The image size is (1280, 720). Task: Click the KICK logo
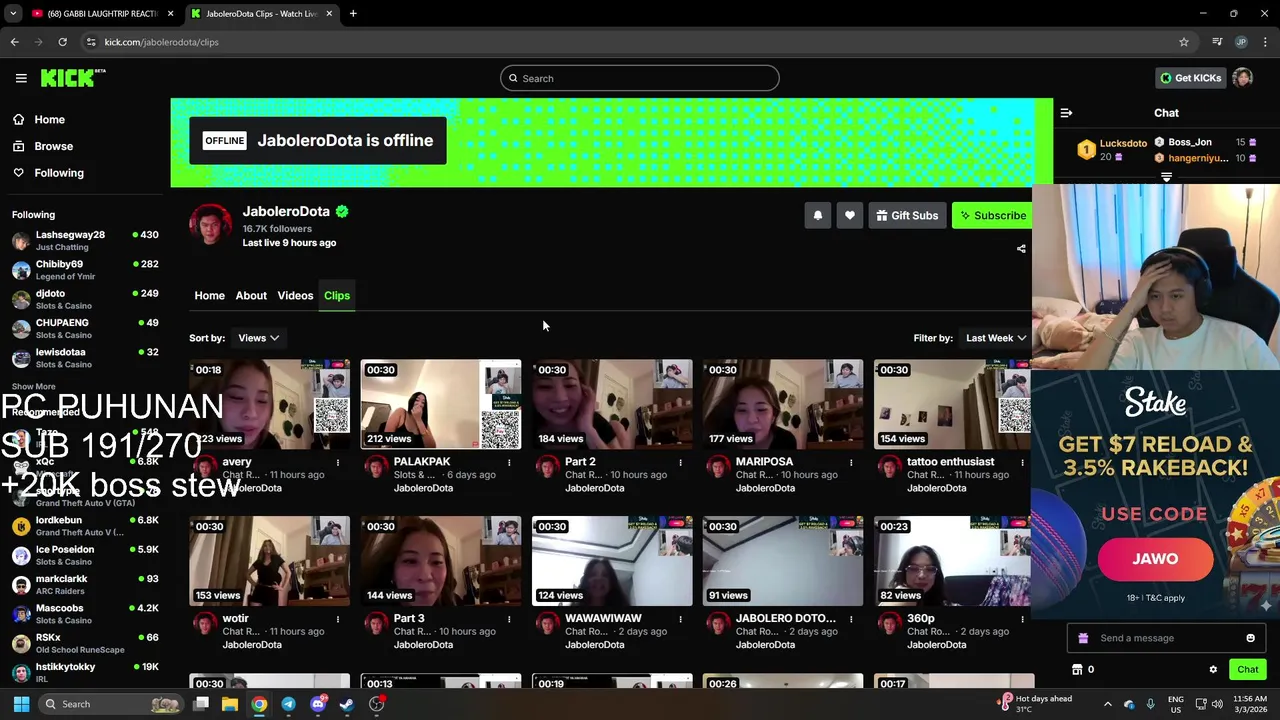[72, 78]
